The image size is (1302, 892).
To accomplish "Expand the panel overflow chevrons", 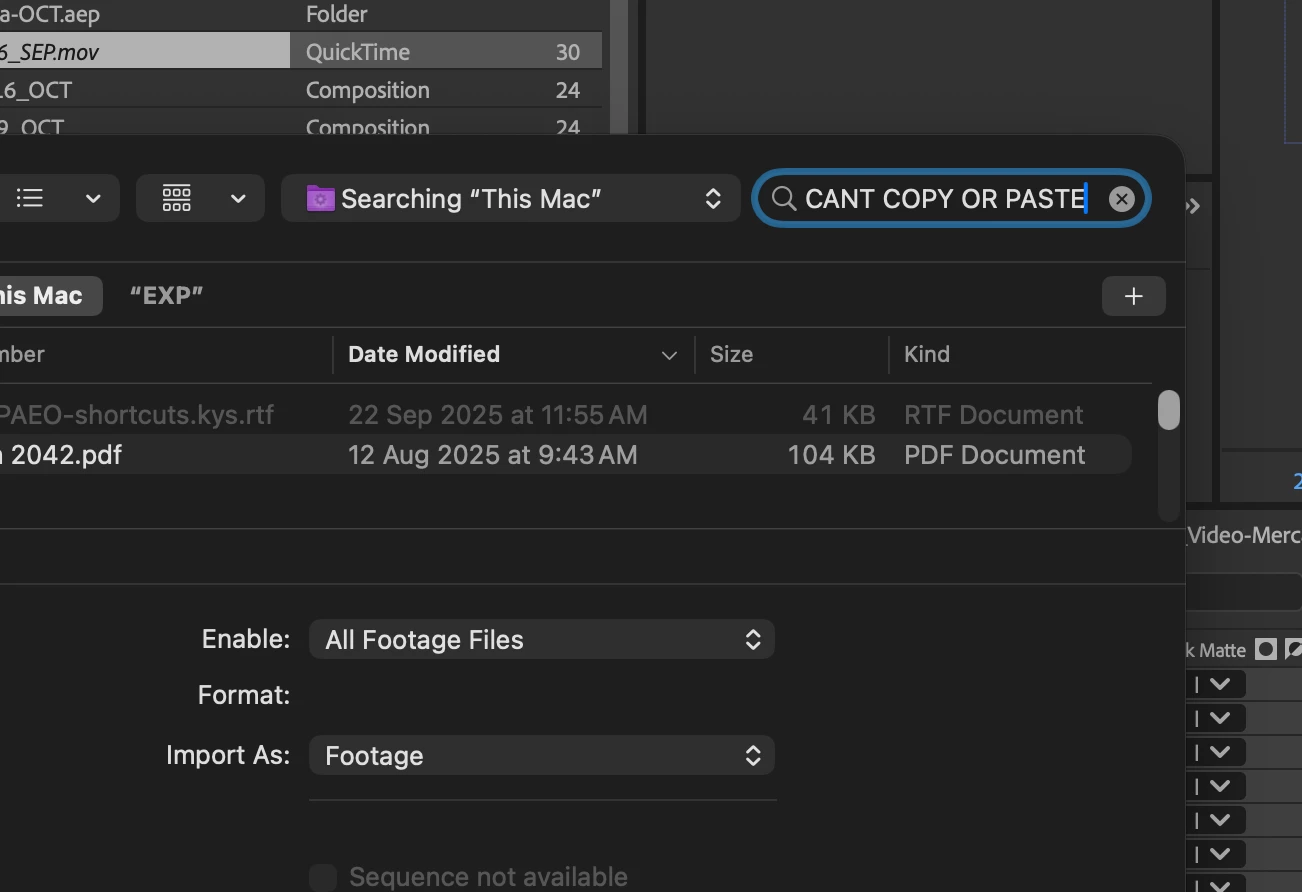I will 1193,206.
